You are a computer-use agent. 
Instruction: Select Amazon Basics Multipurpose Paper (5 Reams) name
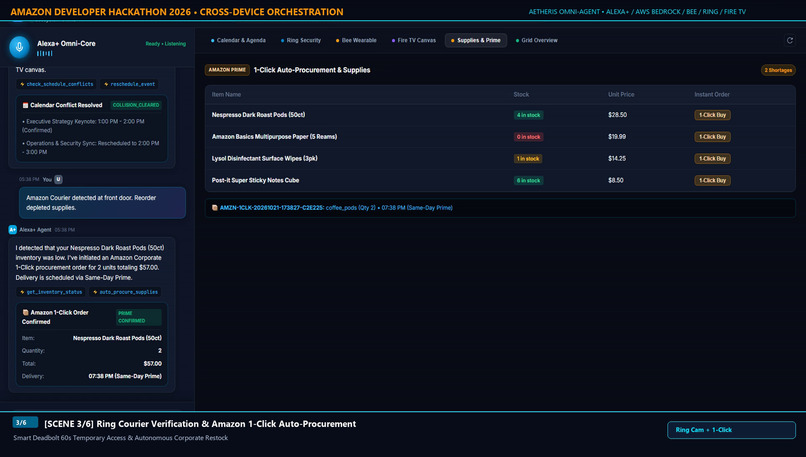click(274, 137)
